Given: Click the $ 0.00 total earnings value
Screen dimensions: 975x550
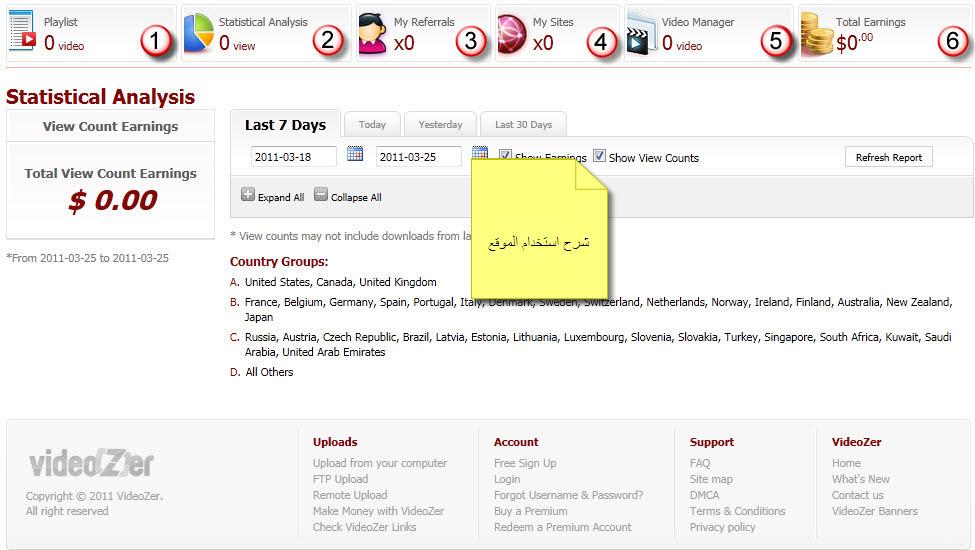Looking at the screenshot, I should [x=113, y=200].
